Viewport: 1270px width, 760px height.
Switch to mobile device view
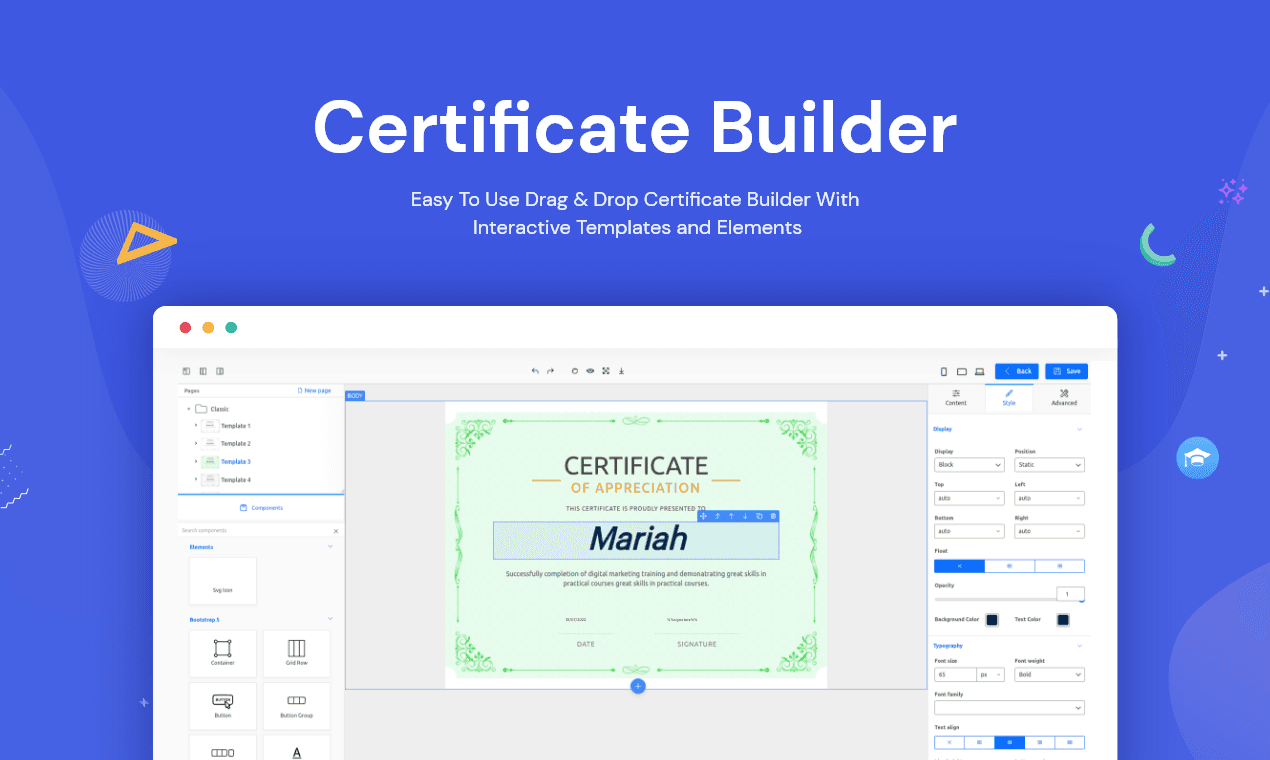click(x=944, y=371)
